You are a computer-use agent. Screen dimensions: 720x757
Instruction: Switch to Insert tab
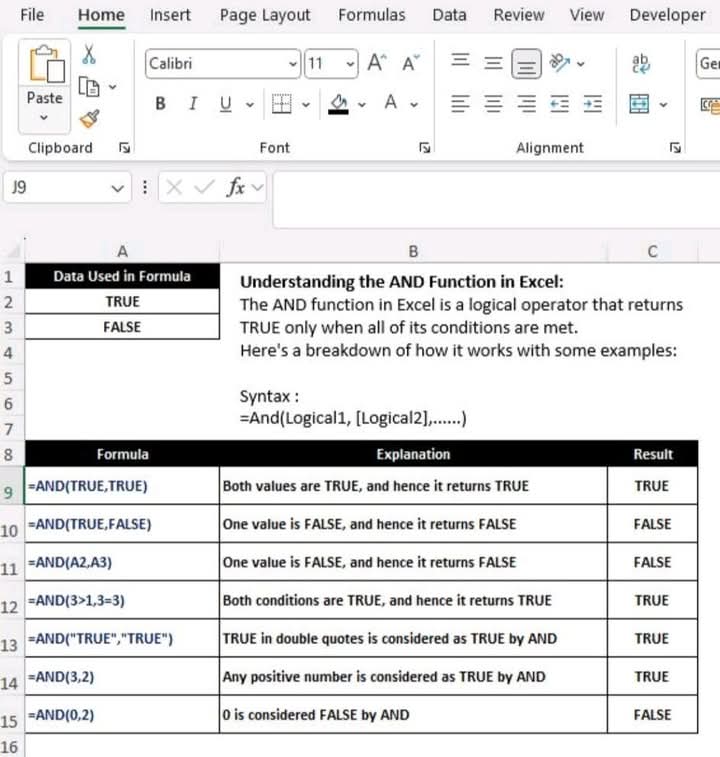(170, 15)
